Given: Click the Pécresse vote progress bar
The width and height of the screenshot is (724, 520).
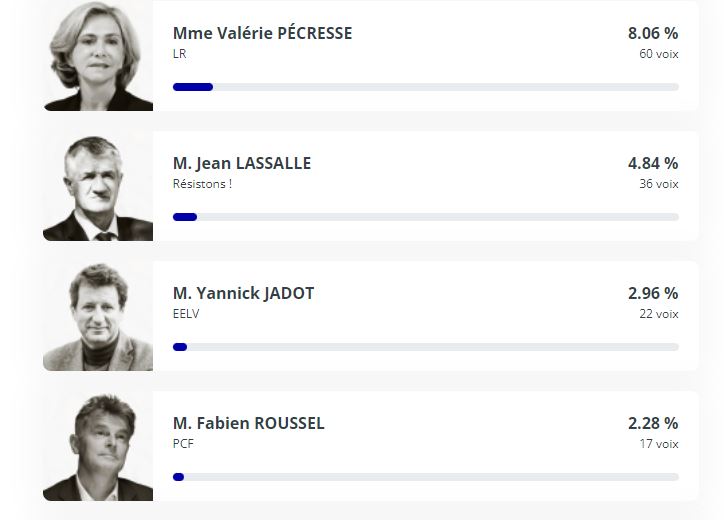Looking at the screenshot, I should point(426,87).
